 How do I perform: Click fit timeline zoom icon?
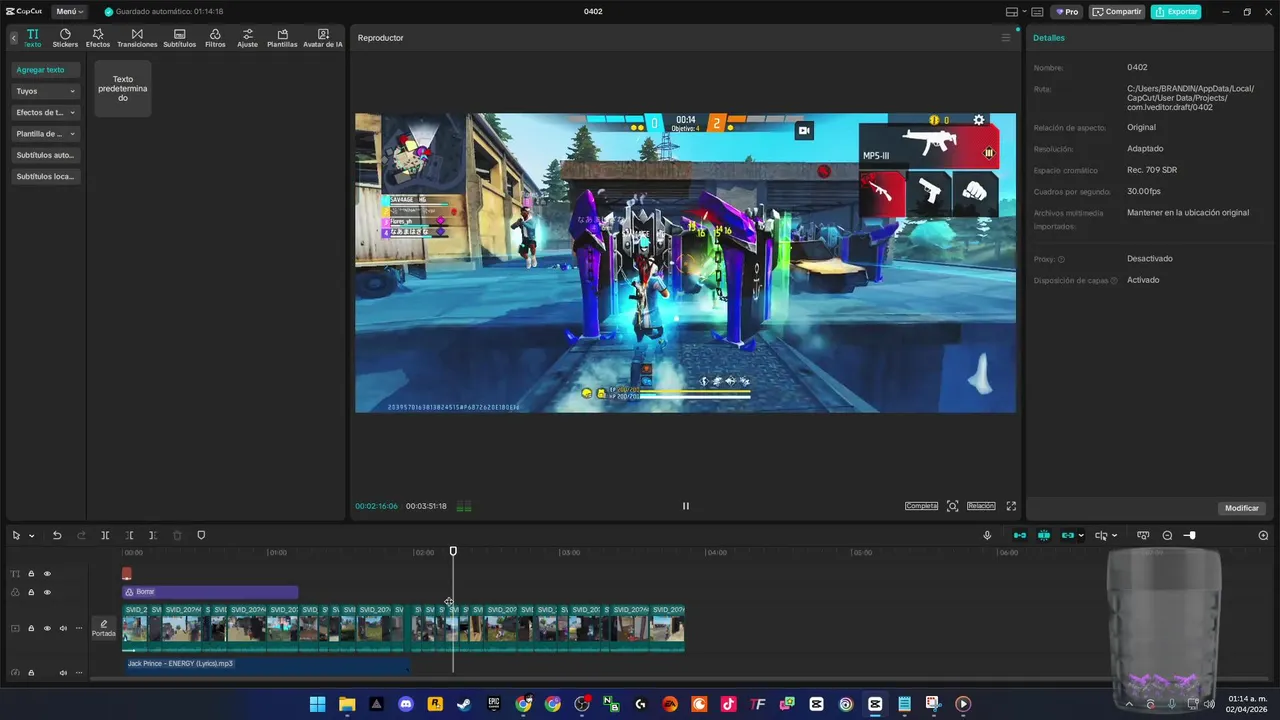point(1143,536)
